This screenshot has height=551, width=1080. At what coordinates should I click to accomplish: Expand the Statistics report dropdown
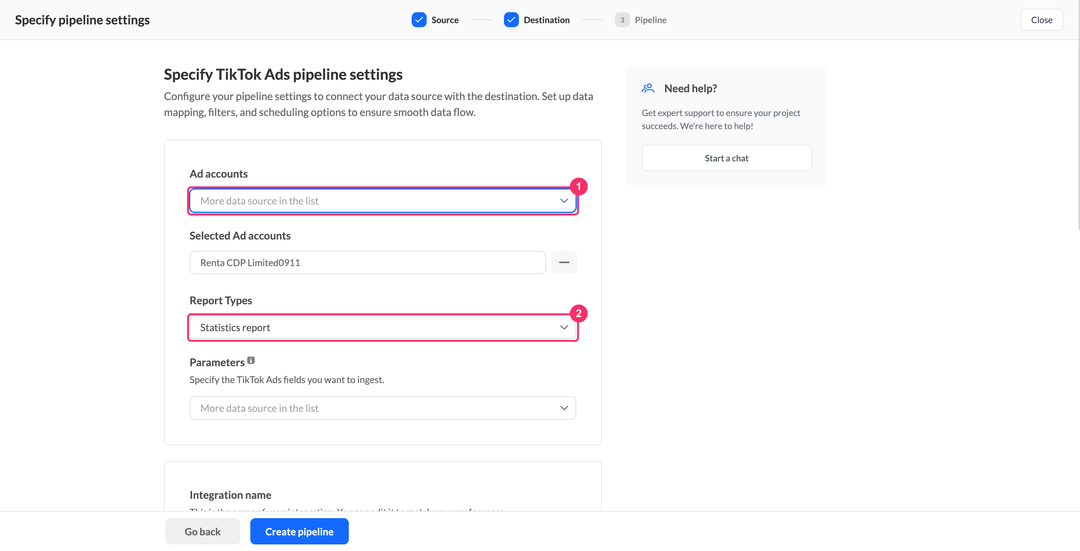point(382,328)
